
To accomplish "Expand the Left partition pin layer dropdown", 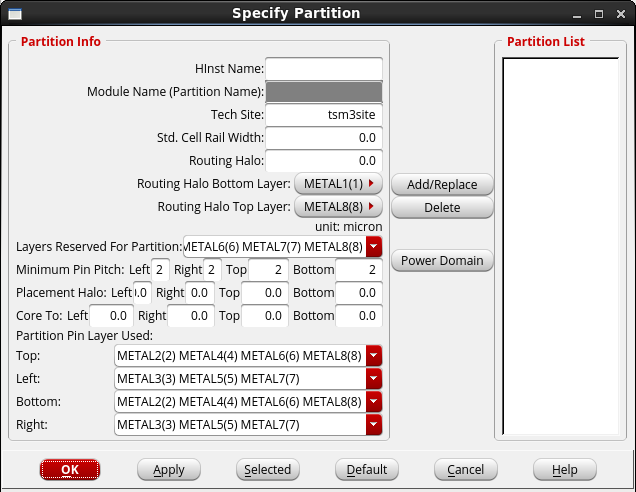I will [374, 379].
